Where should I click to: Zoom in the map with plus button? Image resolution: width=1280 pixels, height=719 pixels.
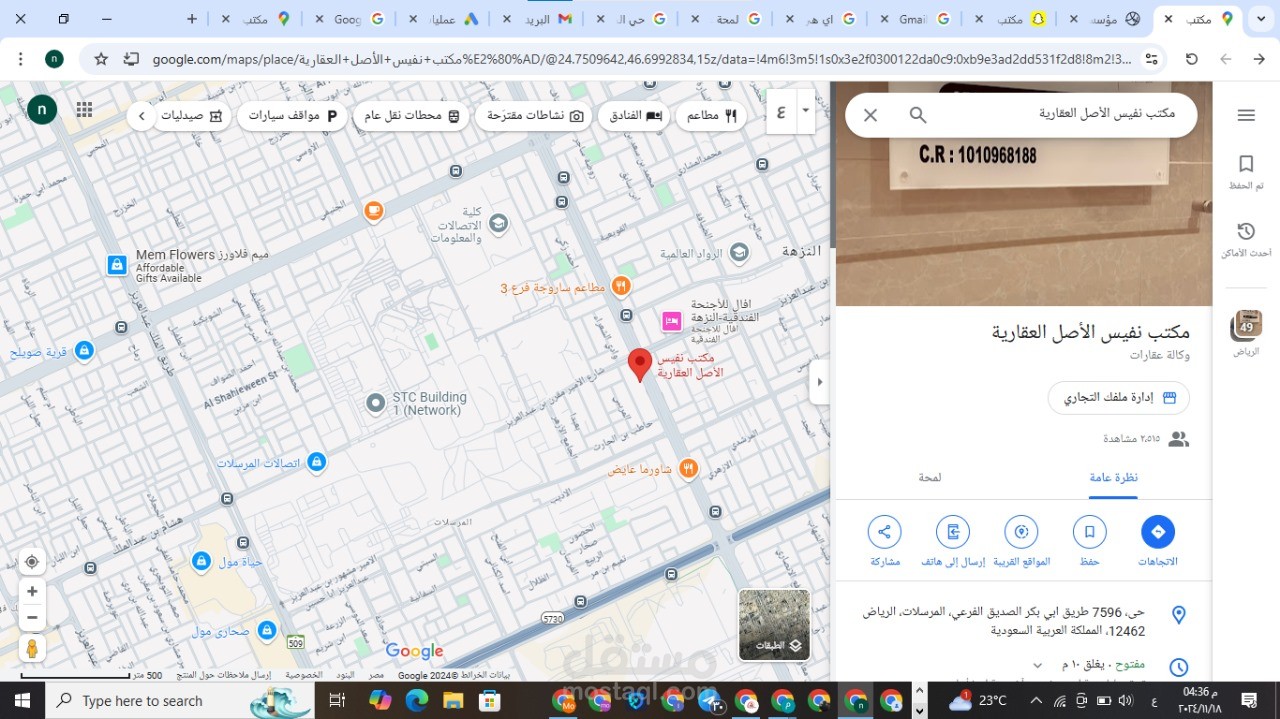pos(32,591)
